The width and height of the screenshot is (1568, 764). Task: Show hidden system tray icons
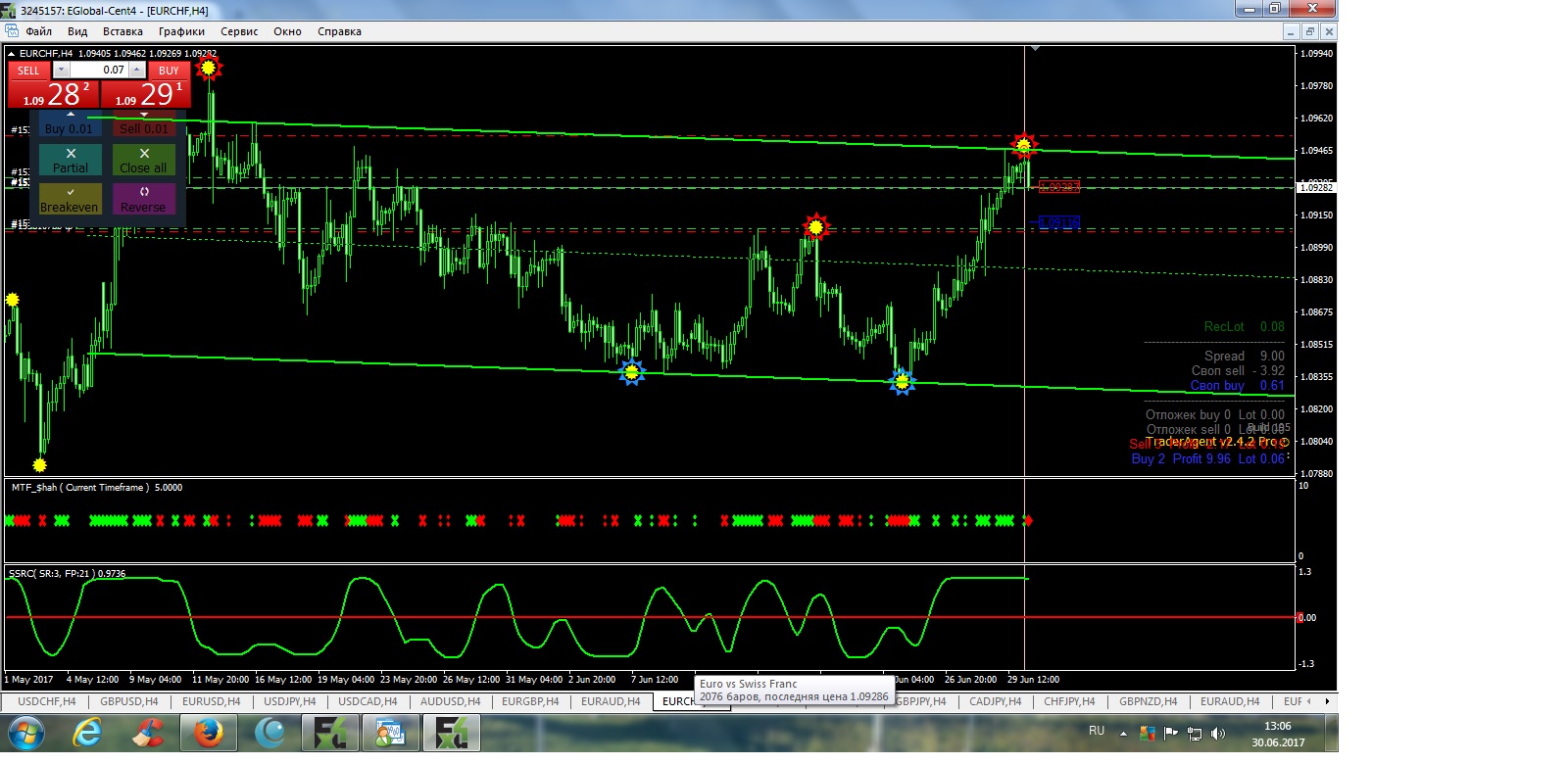click(1123, 733)
